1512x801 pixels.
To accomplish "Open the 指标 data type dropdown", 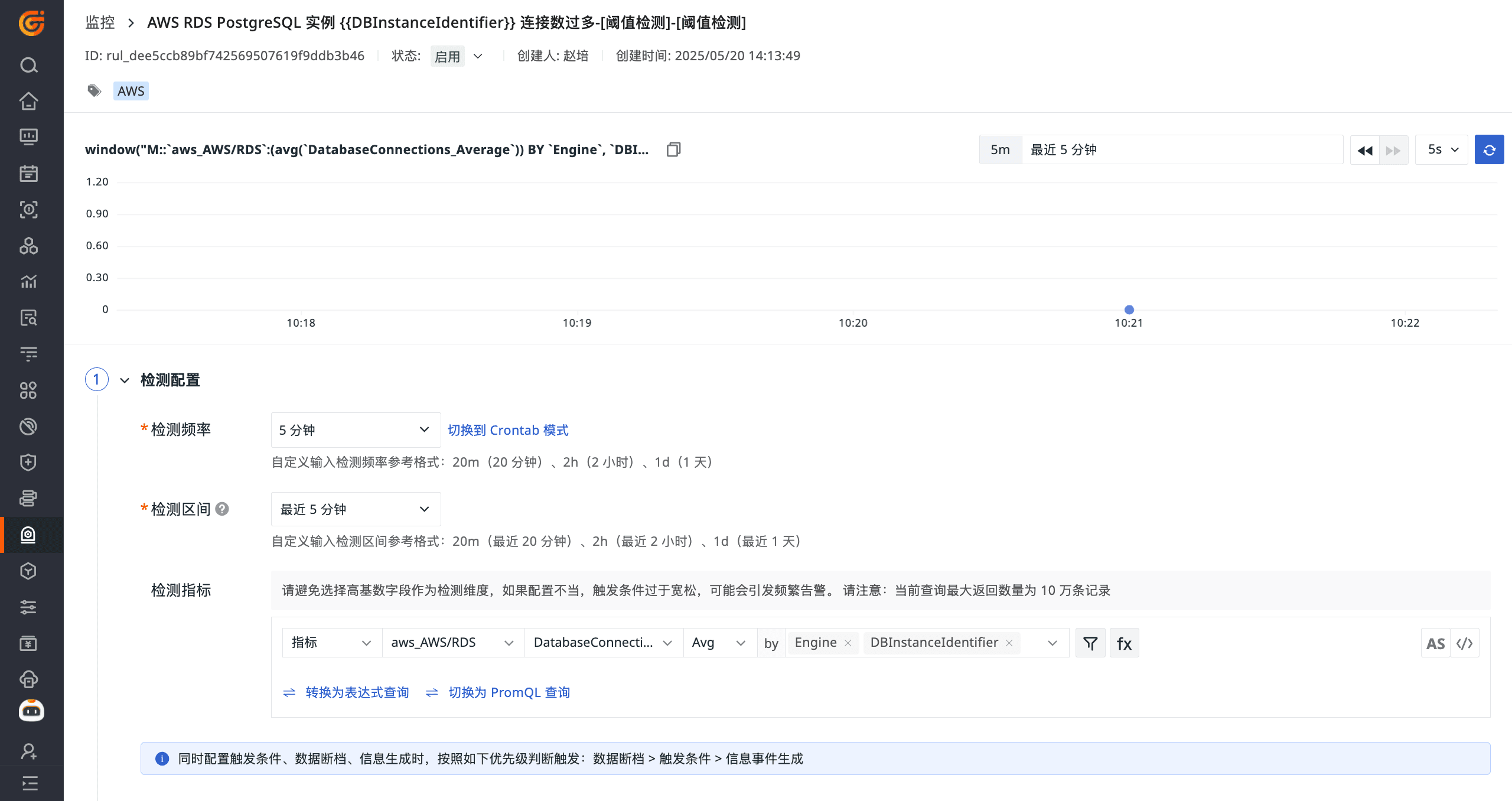I will pyautogui.click(x=332, y=643).
